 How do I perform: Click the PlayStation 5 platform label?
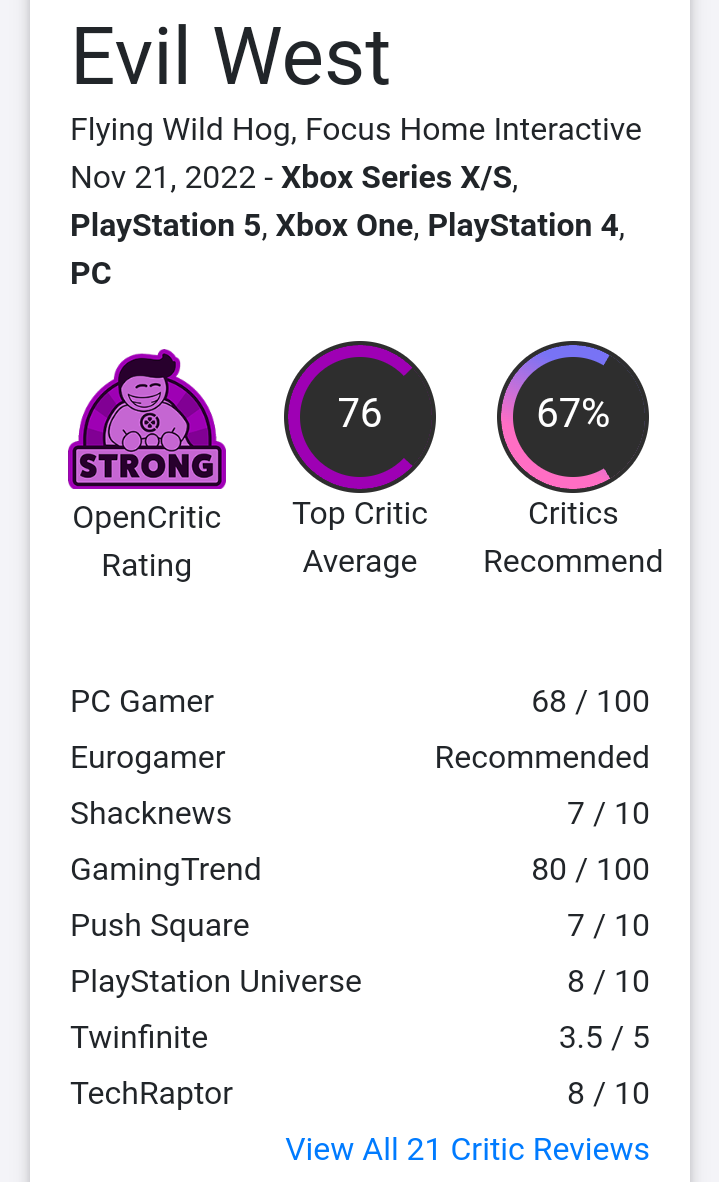[x=166, y=226]
